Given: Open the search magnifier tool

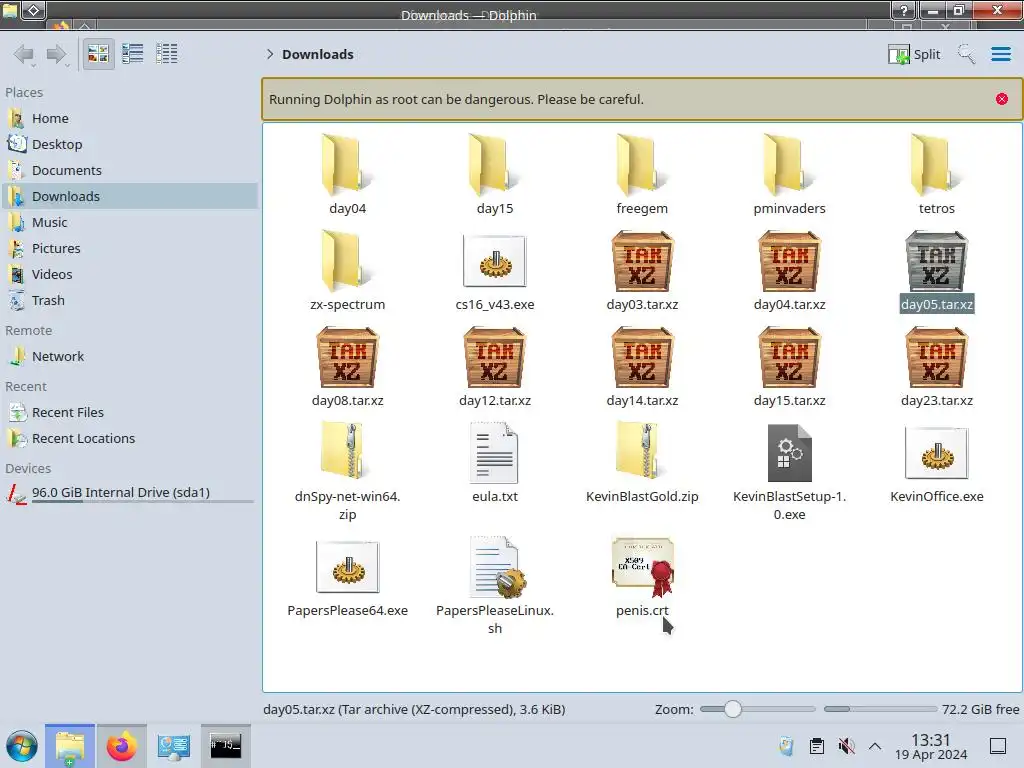Looking at the screenshot, I should pos(966,54).
